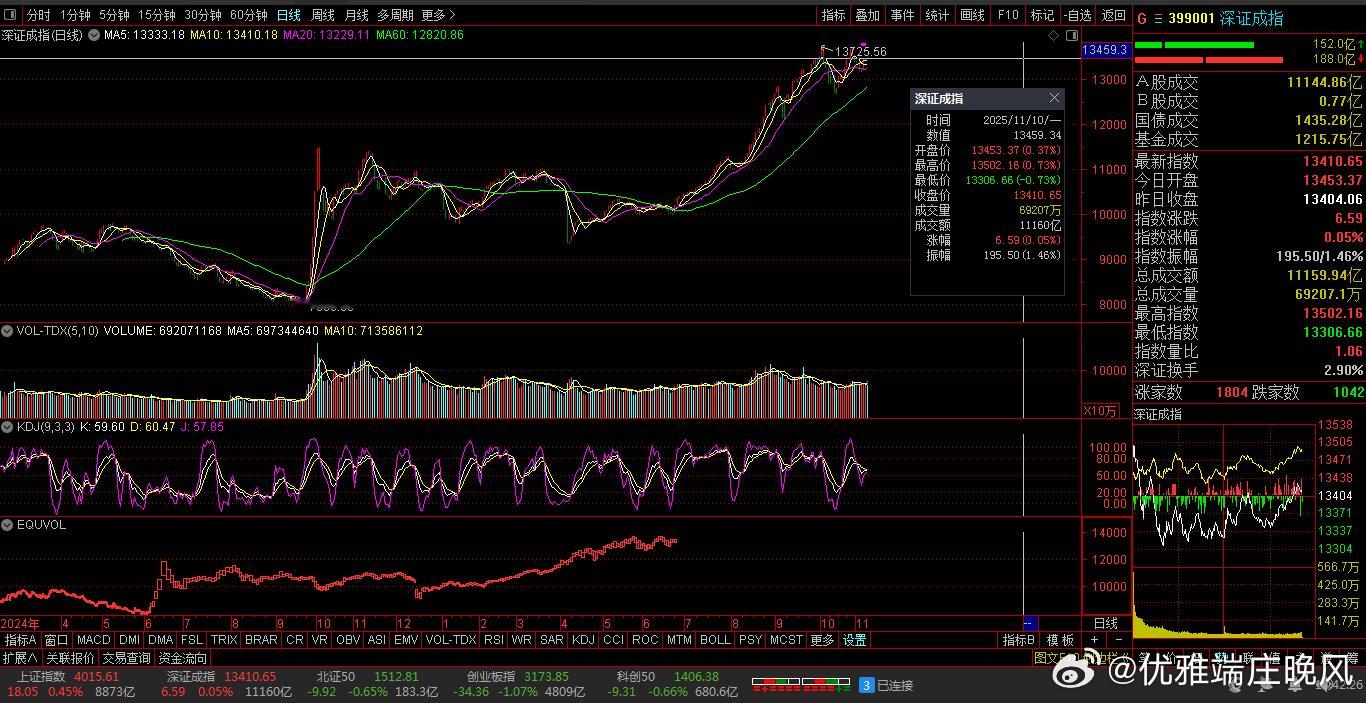Switch to 月线 monthly chart

coord(357,15)
